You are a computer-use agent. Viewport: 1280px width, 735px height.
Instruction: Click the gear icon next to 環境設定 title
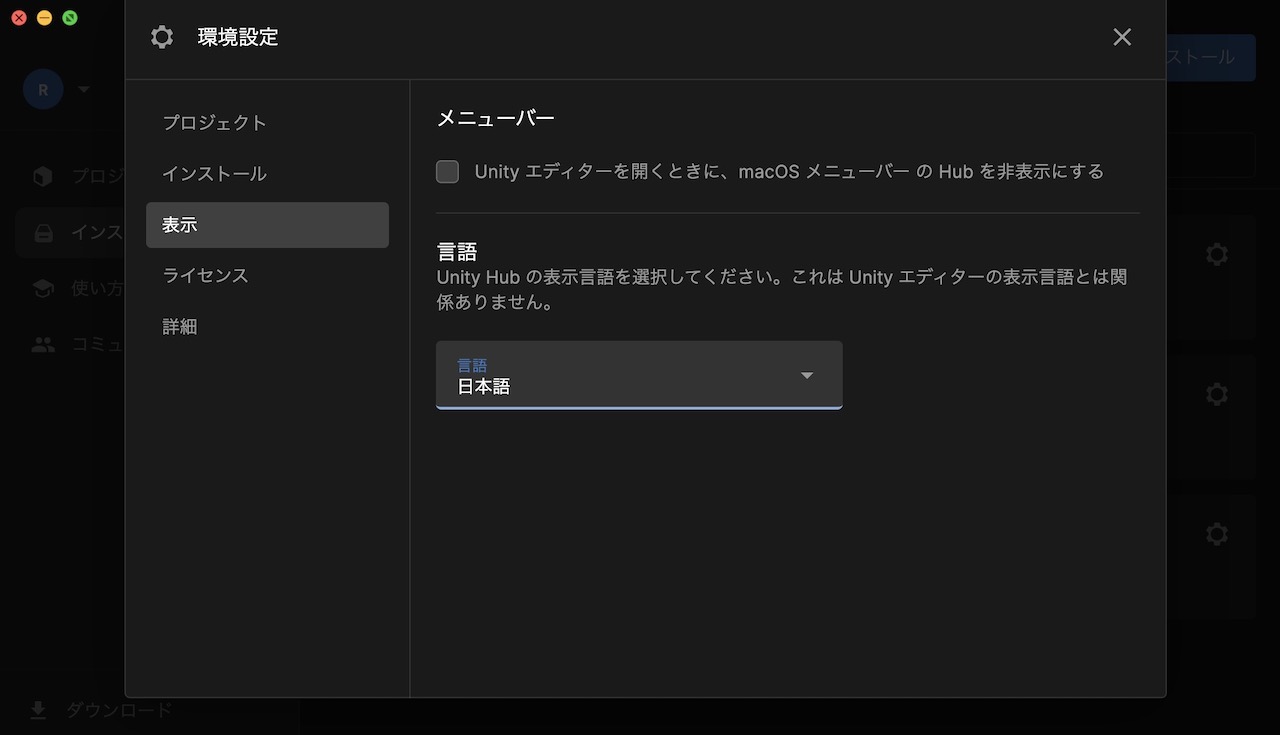(161, 37)
